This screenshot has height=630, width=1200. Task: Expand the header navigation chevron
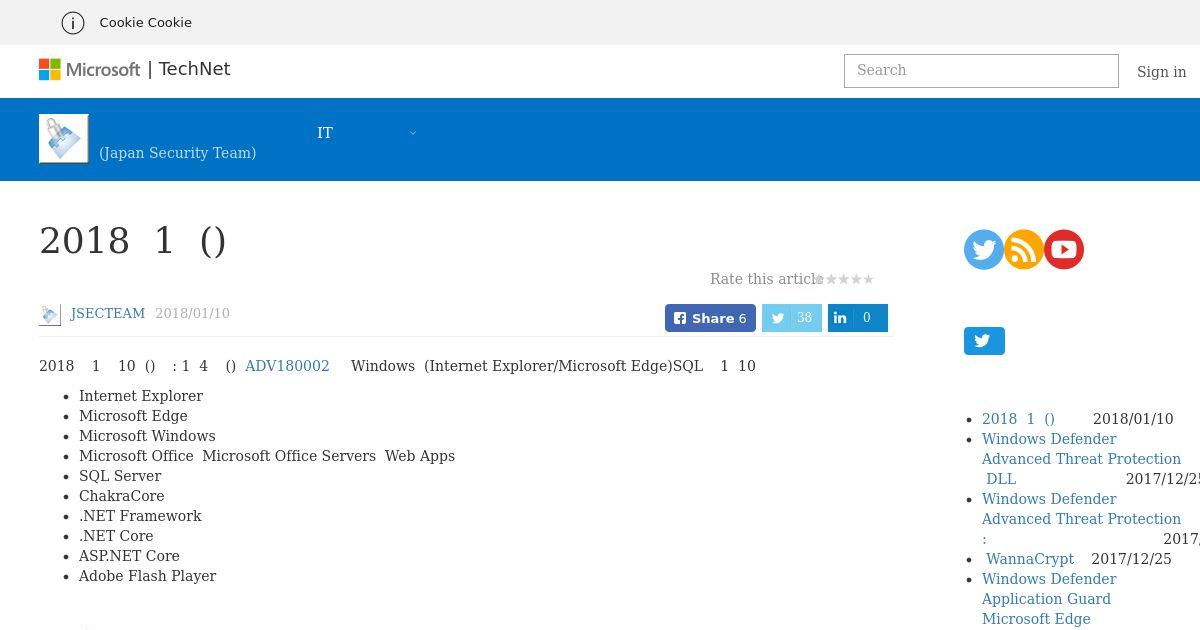pyautogui.click(x=412, y=133)
